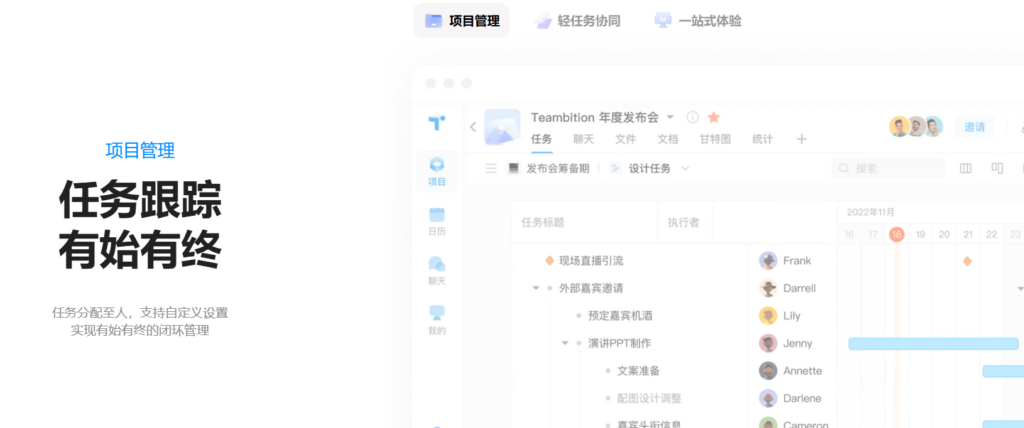Image resolution: width=1024 pixels, height=428 pixels.
Task: Select the 任务 tab
Action: pyautogui.click(x=541, y=139)
